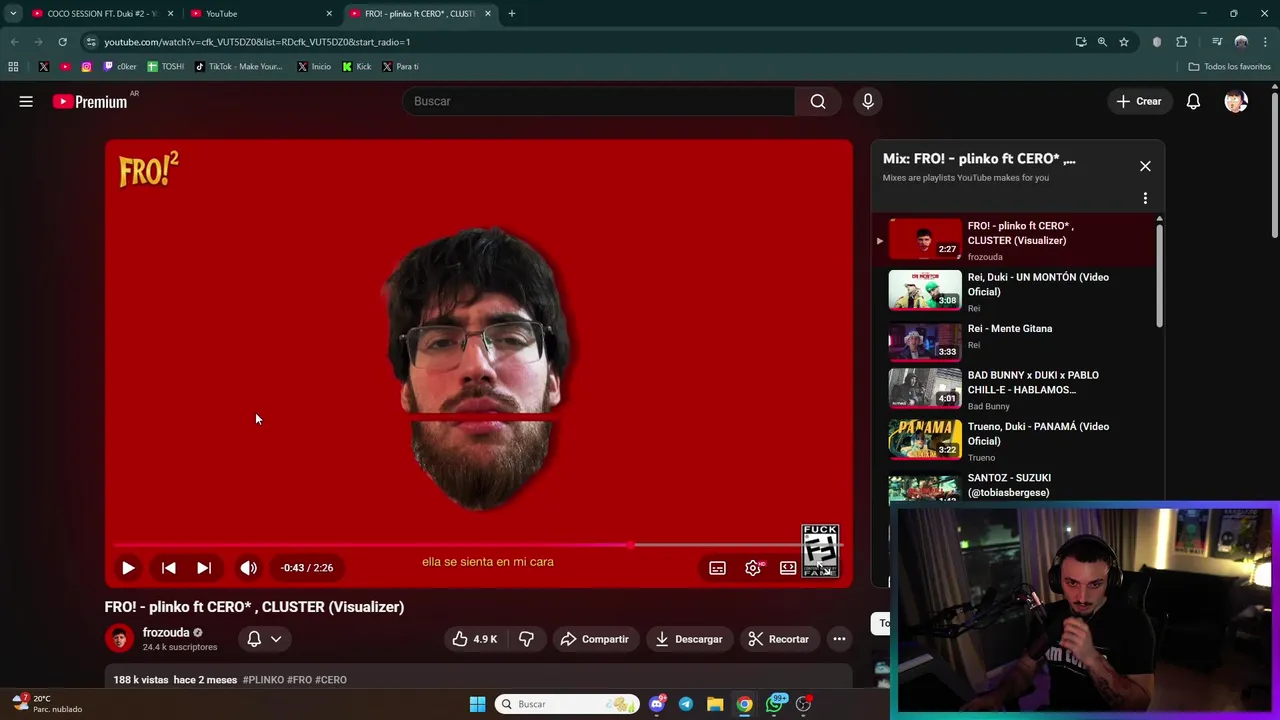1280x720 pixels.
Task: Open the notifications bell in header
Action: (x=1193, y=101)
